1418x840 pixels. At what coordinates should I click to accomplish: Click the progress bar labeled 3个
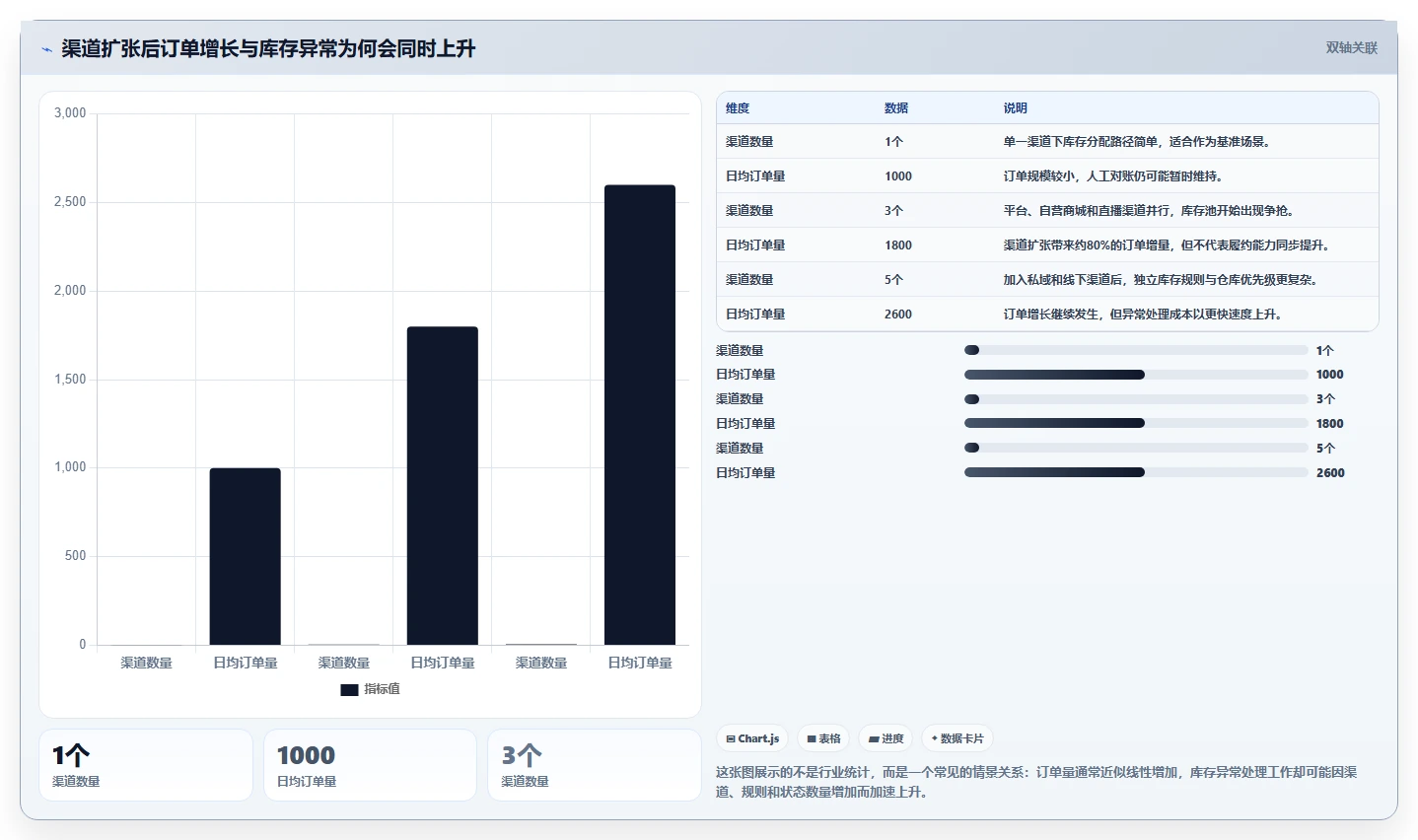pos(1136,399)
